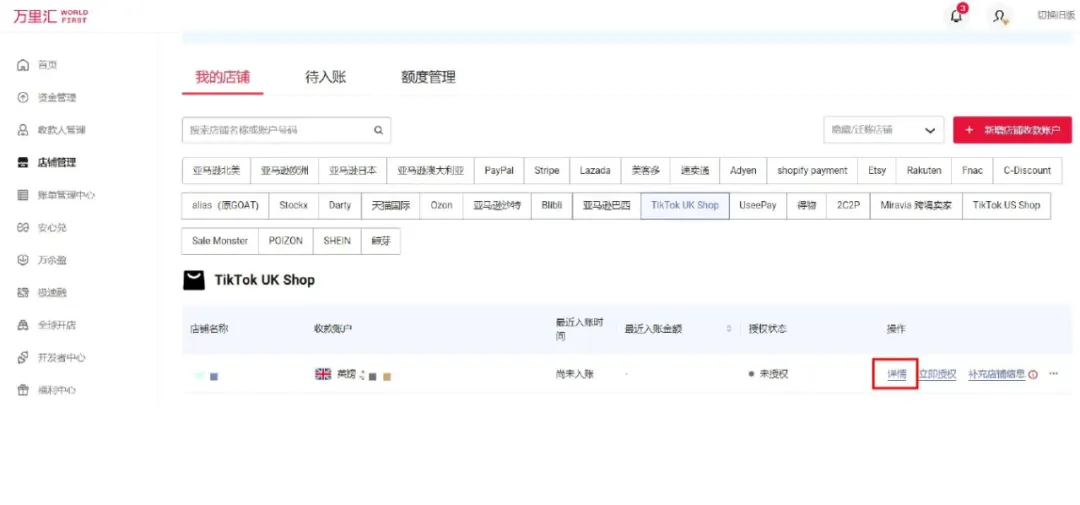Image resolution: width=1080 pixels, height=505 pixels.
Task: Click the user profile avatar icon
Action: click(x=999, y=16)
